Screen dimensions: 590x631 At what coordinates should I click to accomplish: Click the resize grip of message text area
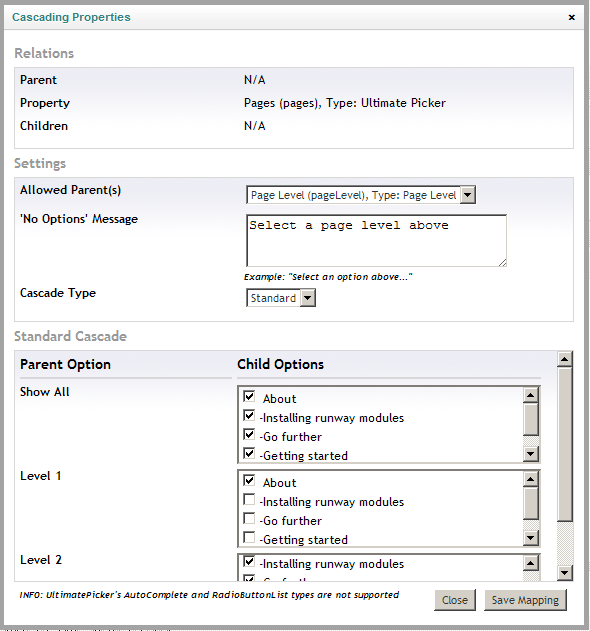pos(502,262)
